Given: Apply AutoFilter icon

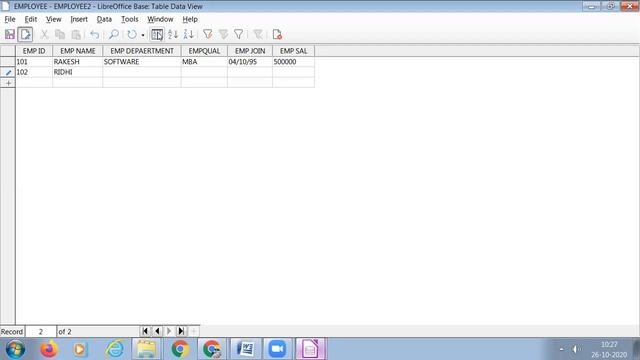Looking at the screenshot, I should [208, 35].
